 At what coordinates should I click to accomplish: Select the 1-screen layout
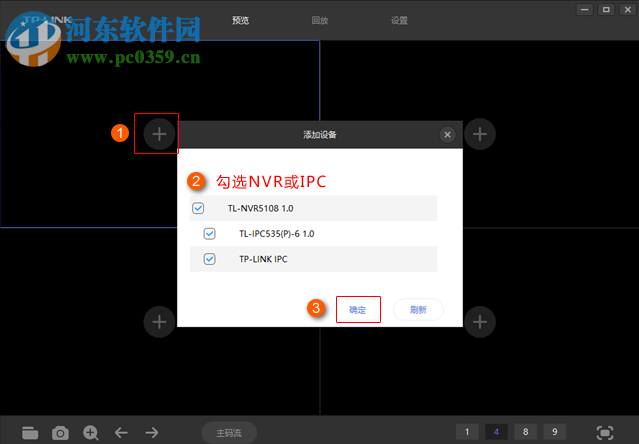(x=467, y=432)
